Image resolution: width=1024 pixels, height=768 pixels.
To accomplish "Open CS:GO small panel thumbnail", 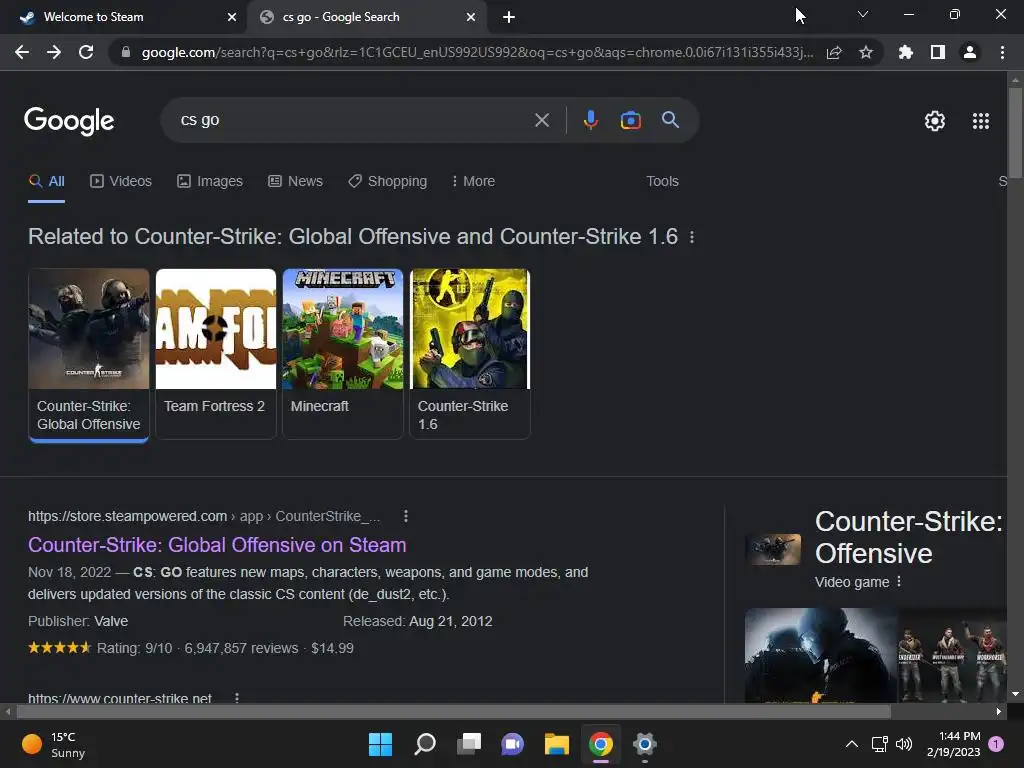I will click(773, 549).
